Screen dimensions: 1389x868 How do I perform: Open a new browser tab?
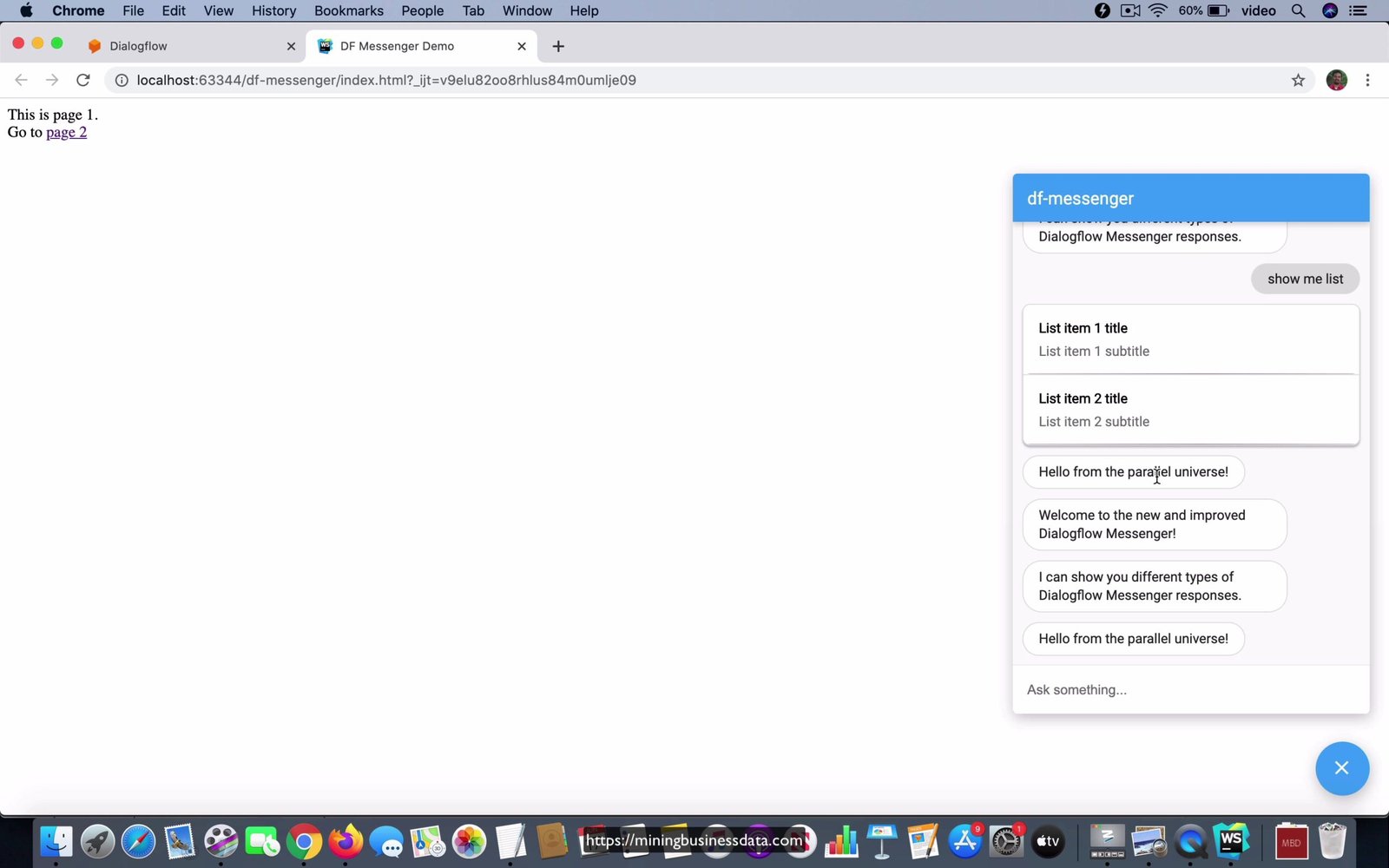[x=558, y=46]
